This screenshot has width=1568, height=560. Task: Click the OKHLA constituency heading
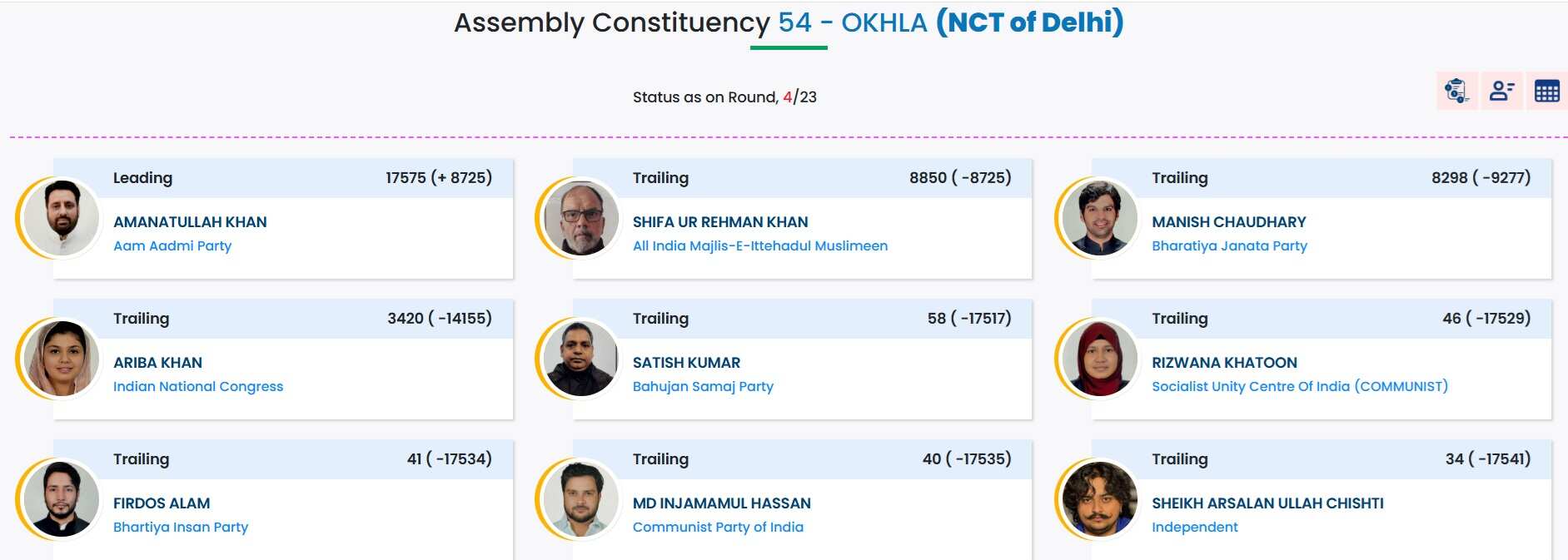(884, 22)
